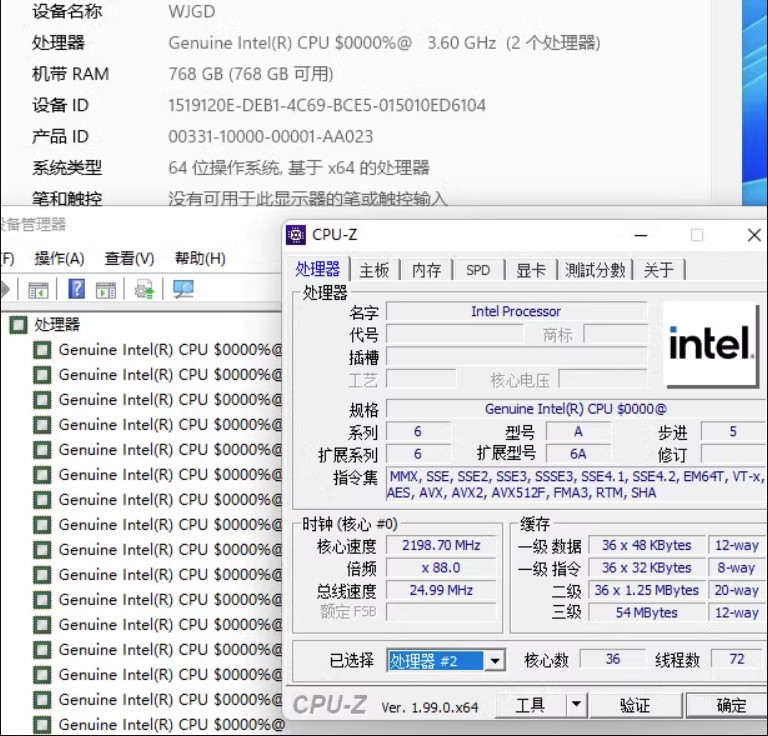Image resolution: width=768 pixels, height=736 pixels.
Task: Open the 帮助(H) menu in Device Manager
Action: (200, 259)
